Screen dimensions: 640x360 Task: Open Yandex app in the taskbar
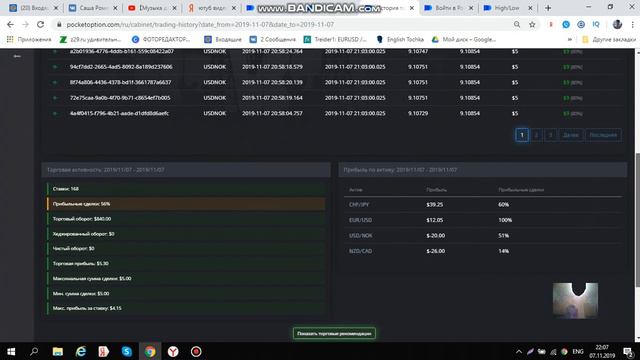[104, 351]
